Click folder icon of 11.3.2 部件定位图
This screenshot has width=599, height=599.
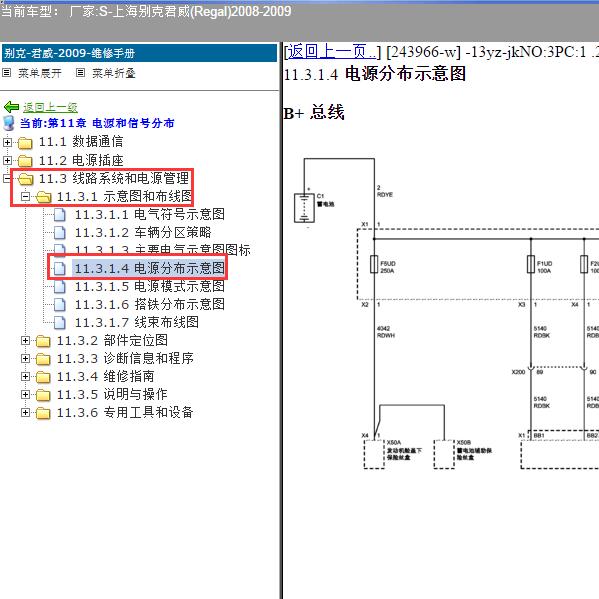(x=43, y=341)
